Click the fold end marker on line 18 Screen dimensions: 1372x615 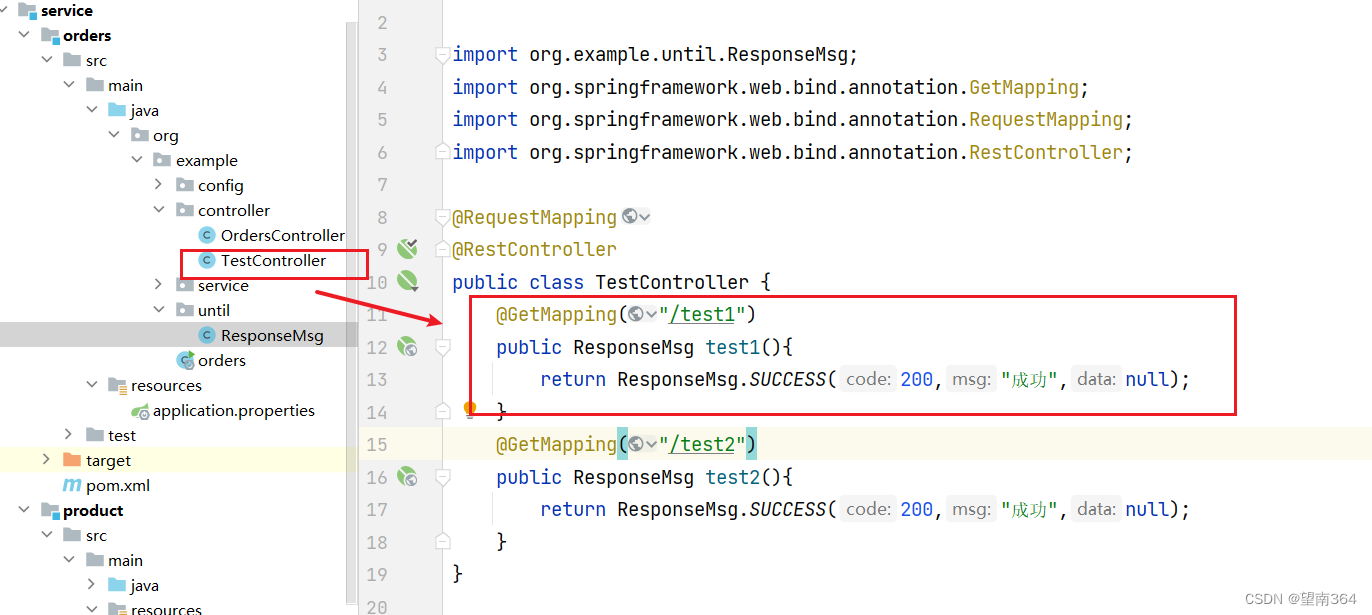point(442,541)
